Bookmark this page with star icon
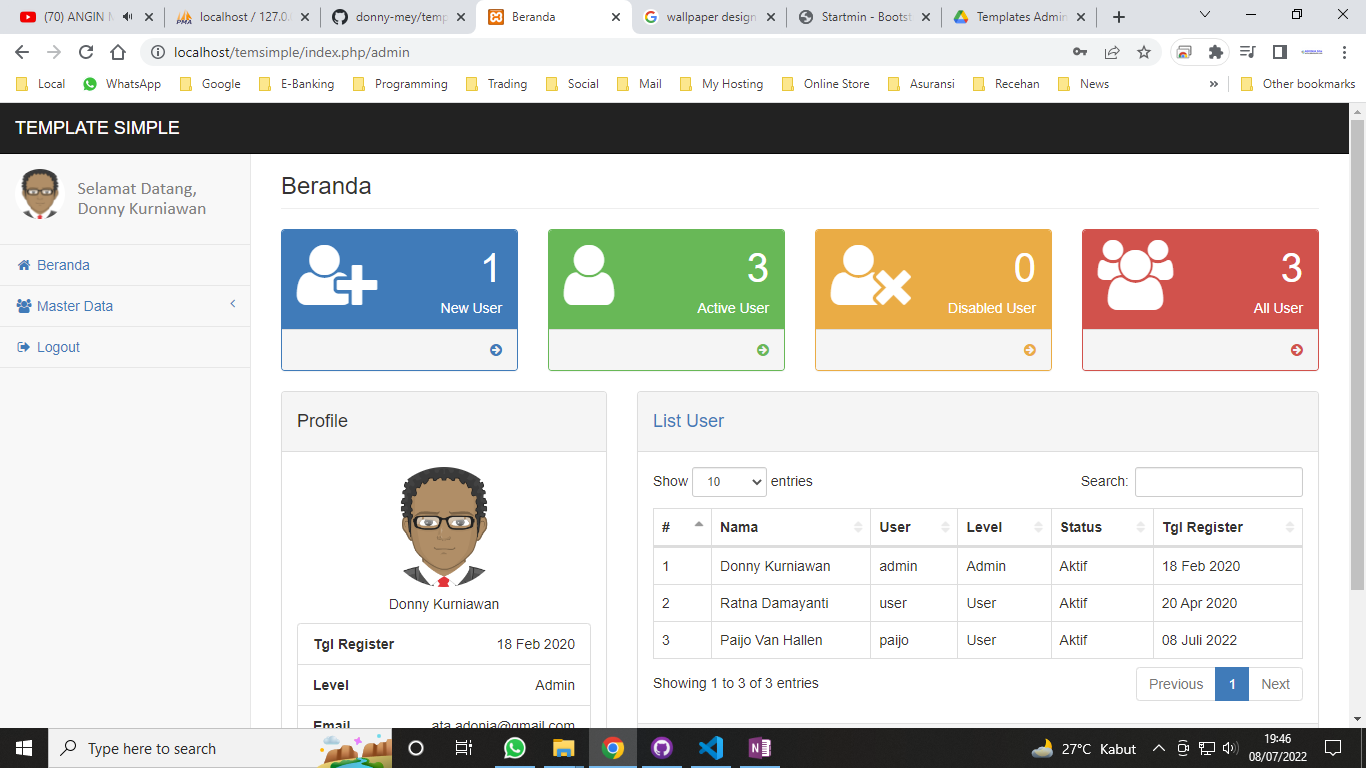This screenshot has height=768, width=1366. pos(1144,52)
